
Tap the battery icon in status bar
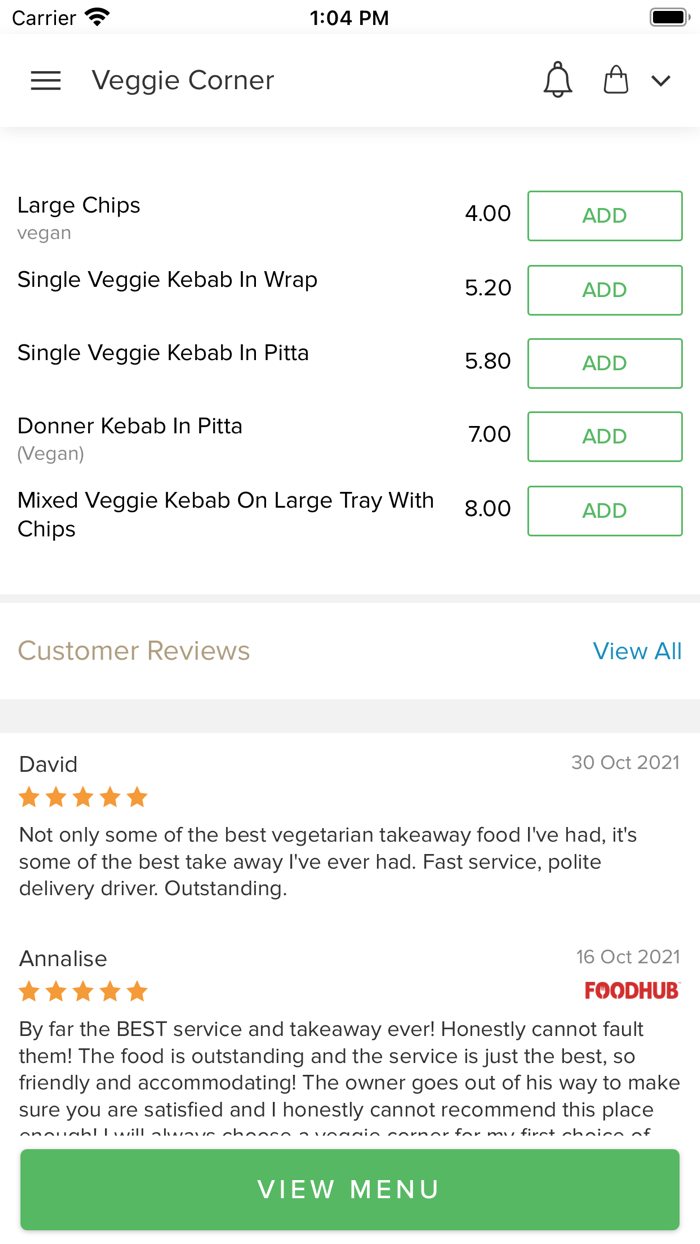point(667,17)
